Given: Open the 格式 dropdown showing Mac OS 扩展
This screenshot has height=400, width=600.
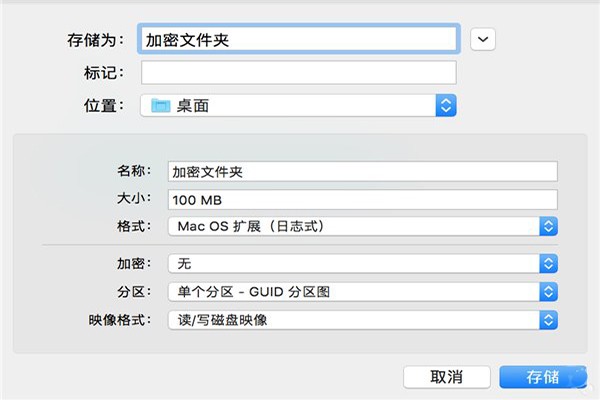Looking at the screenshot, I should pyautogui.click(x=360, y=226).
